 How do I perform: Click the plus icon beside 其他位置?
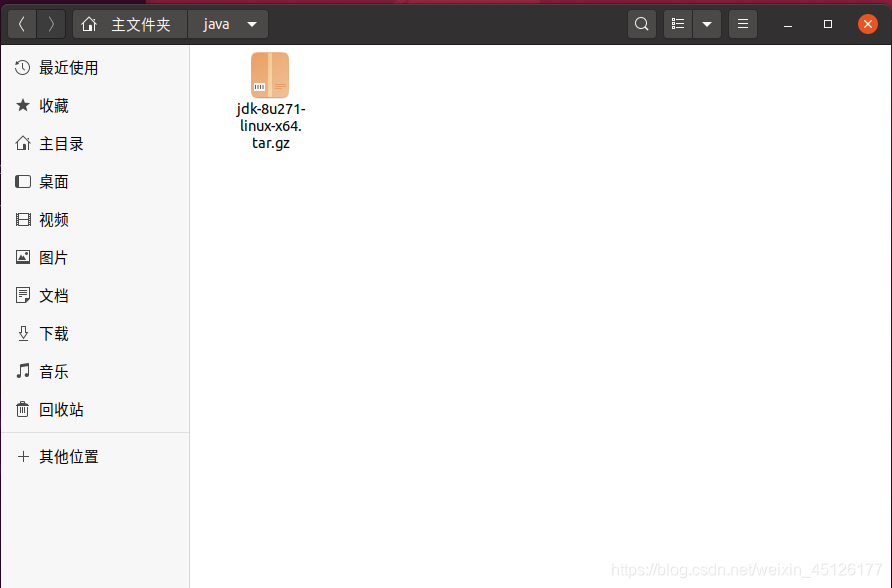pos(23,456)
